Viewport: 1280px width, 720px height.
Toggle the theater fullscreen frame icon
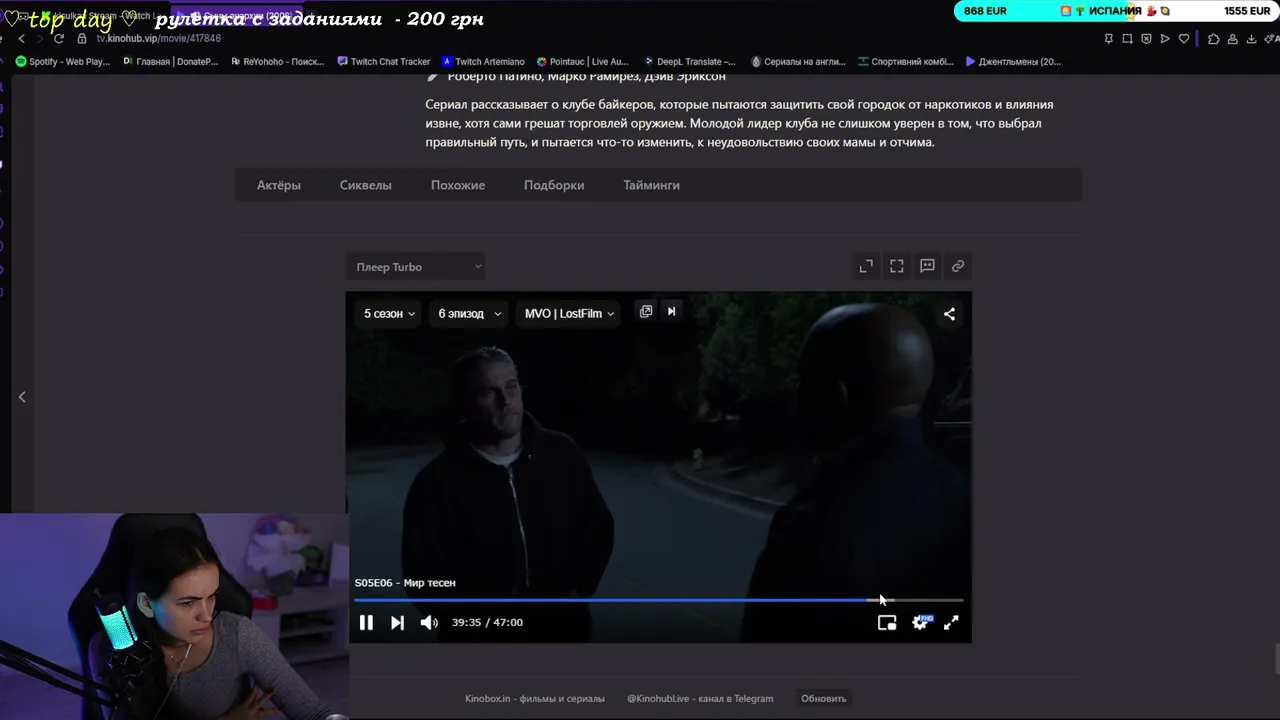click(897, 266)
